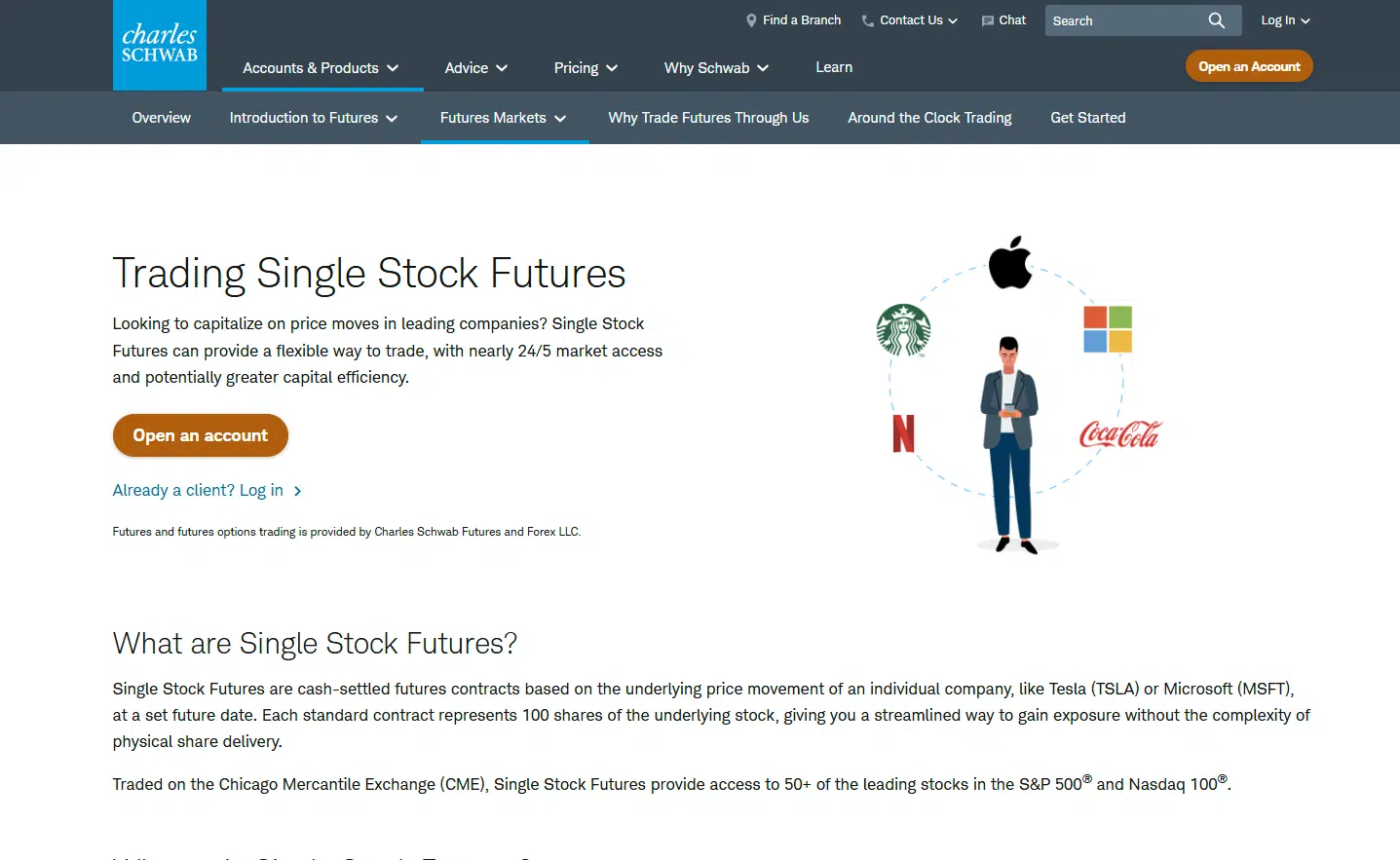
Task: Click the Apple logo in illustration
Action: coord(1010,262)
